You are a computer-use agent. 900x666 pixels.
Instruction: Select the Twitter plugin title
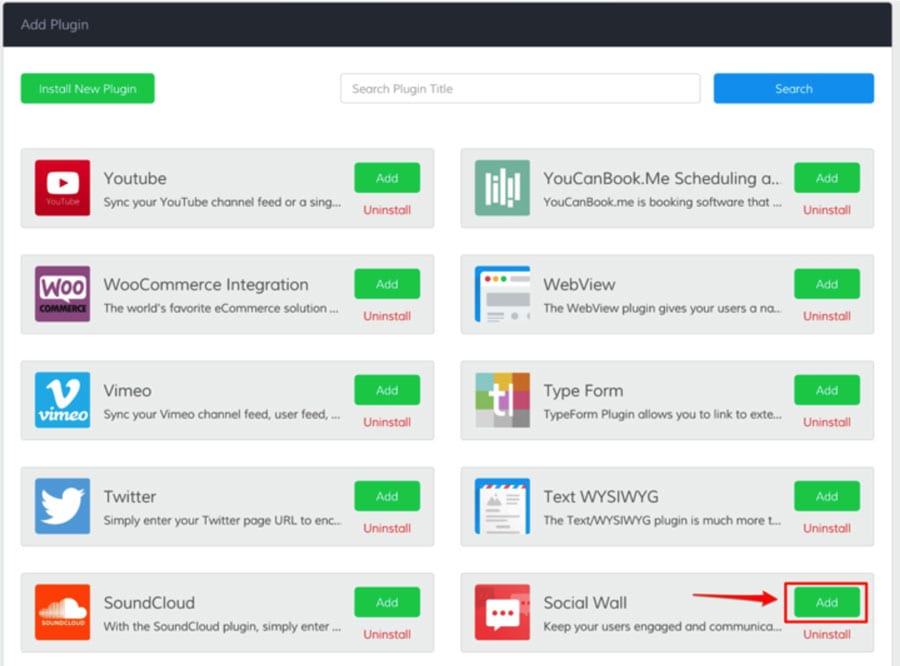(130, 497)
